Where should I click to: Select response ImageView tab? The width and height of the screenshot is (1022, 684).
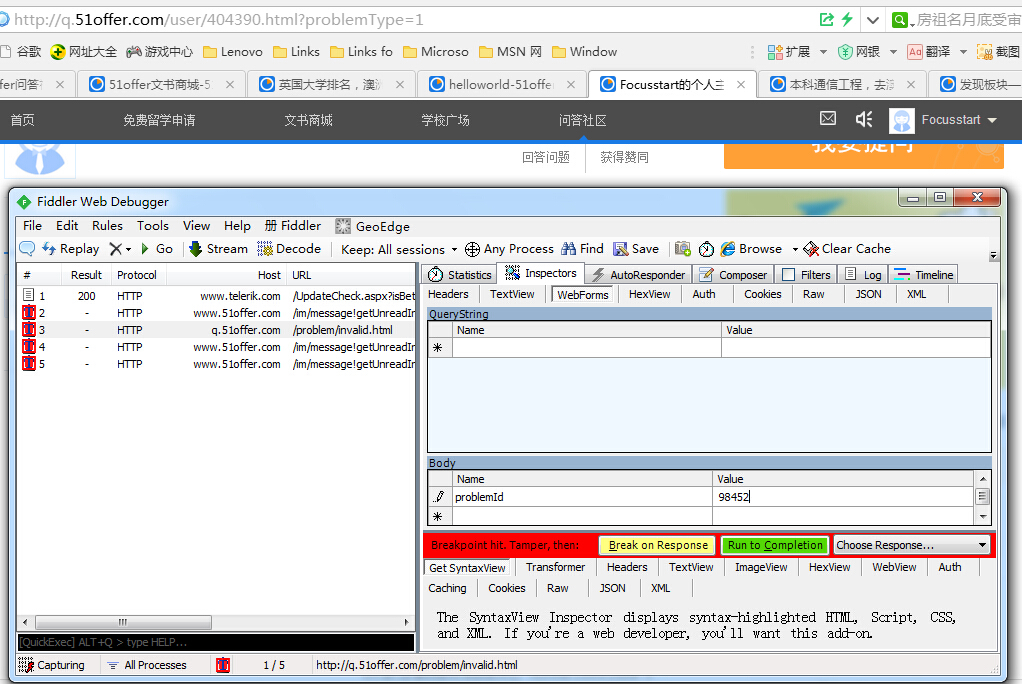tap(761, 567)
